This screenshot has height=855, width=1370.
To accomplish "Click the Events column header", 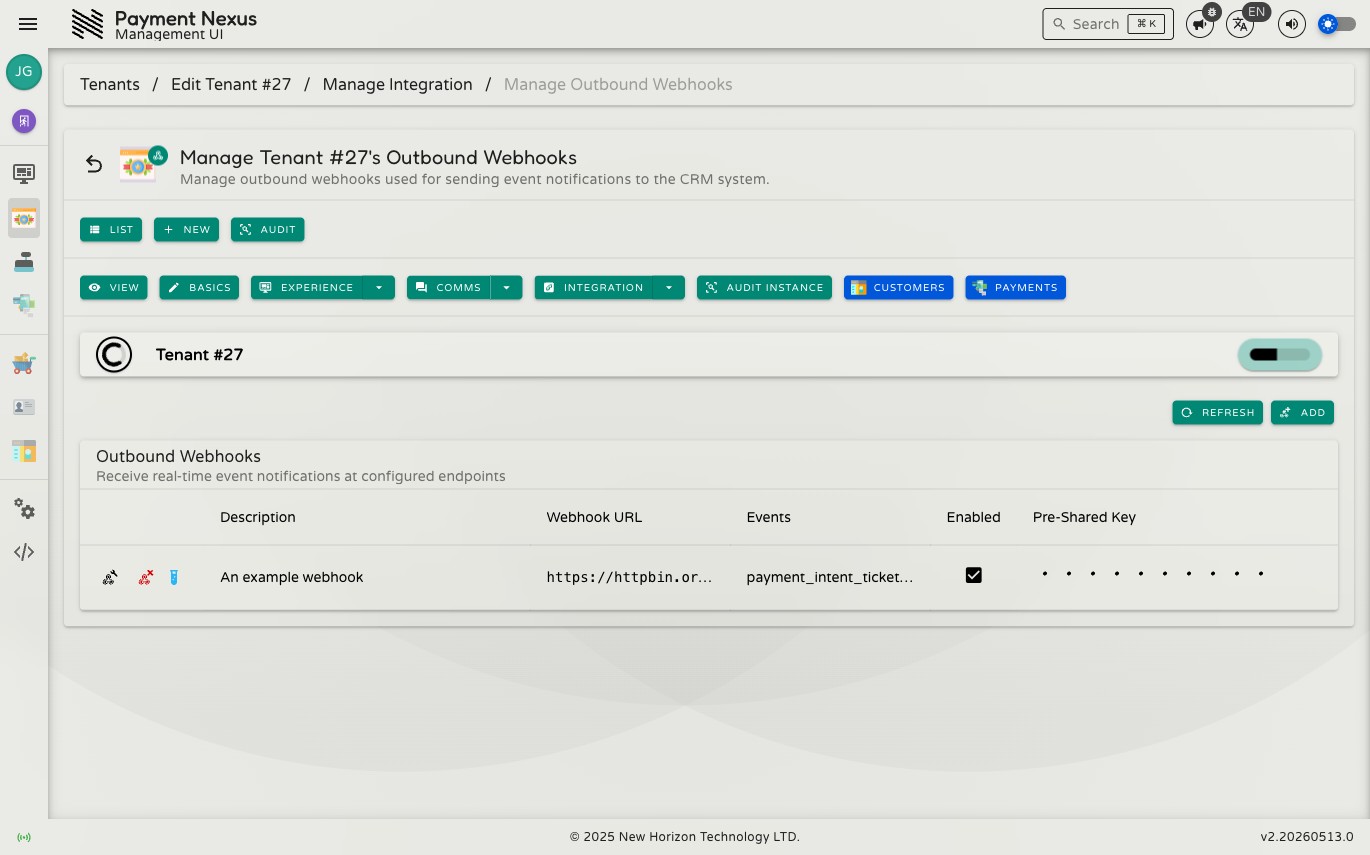I will tap(768, 517).
